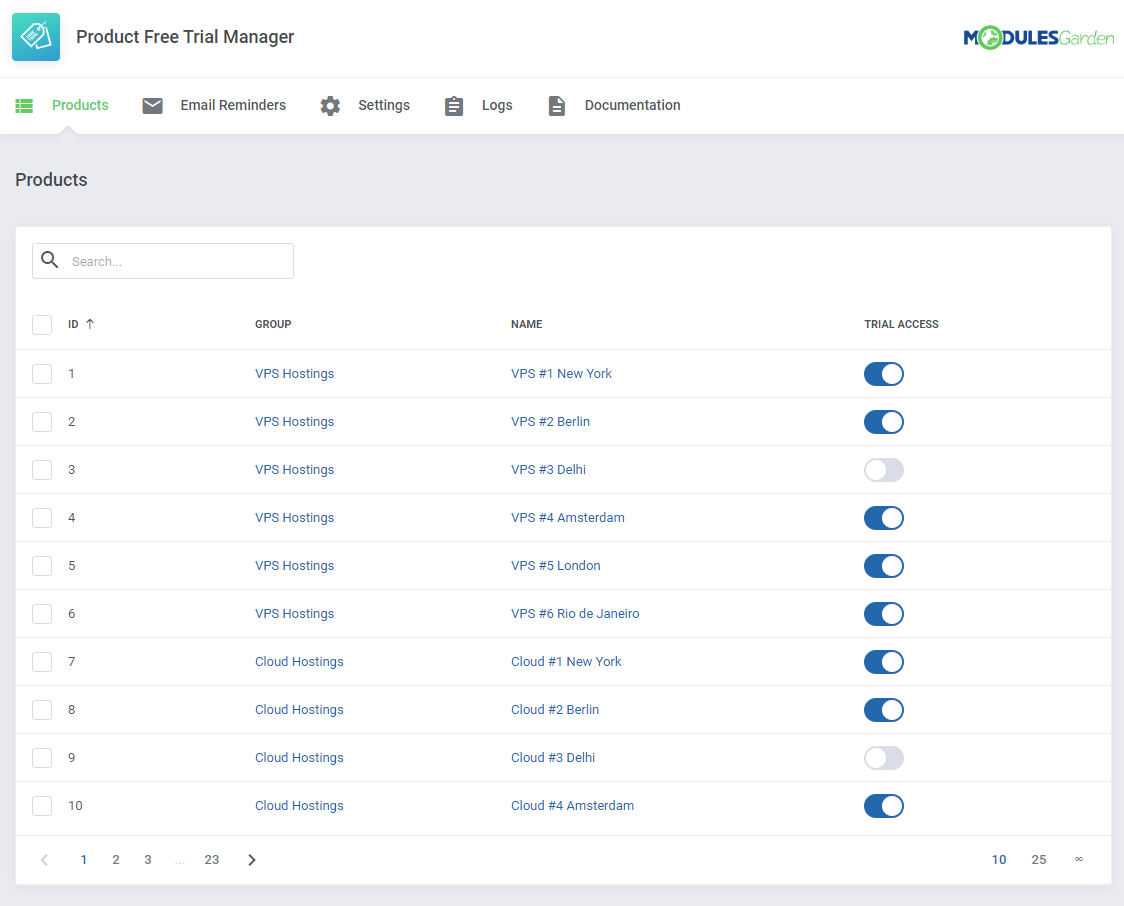
Task: Sort table by GROUP column header
Action: pyautogui.click(x=273, y=324)
